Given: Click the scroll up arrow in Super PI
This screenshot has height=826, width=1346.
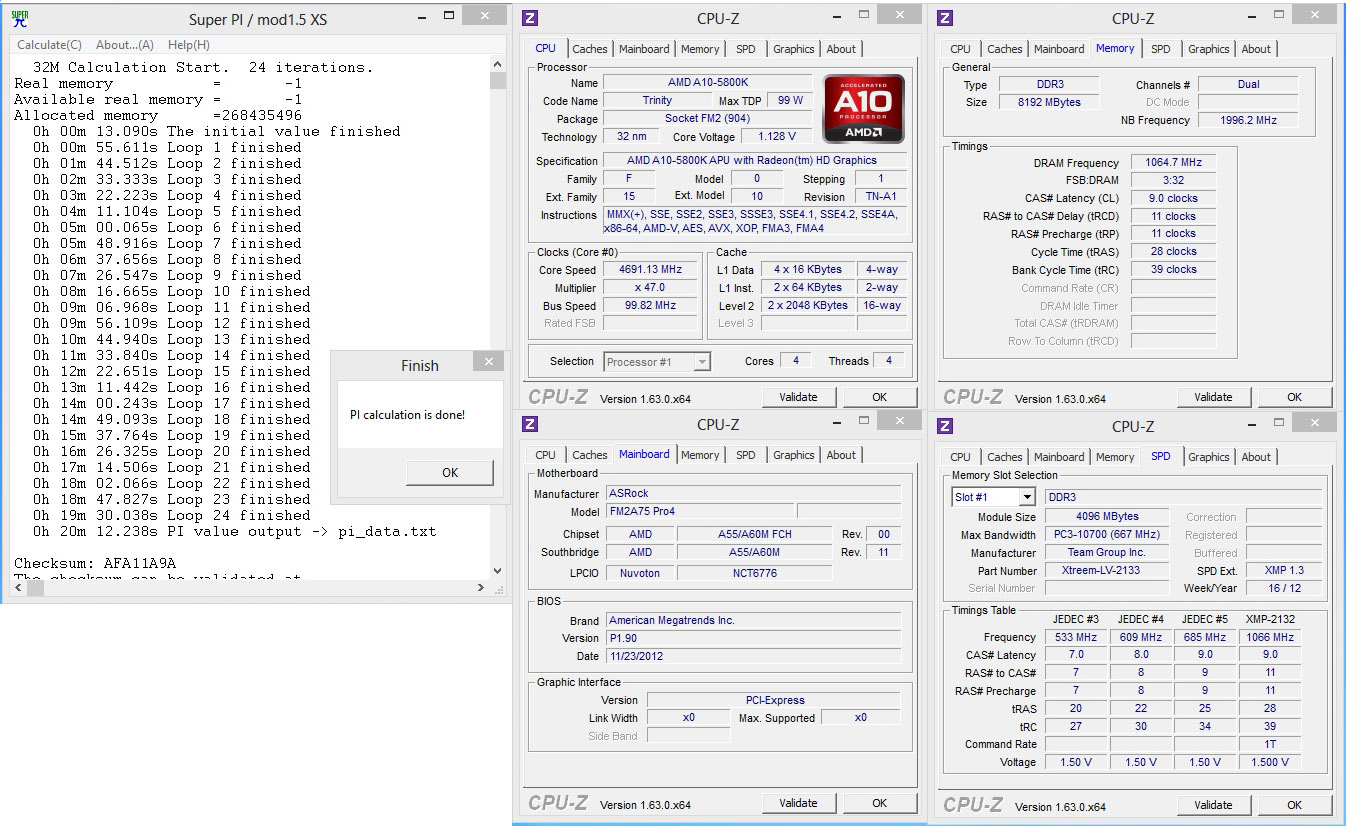Looking at the screenshot, I should click(x=498, y=64).
